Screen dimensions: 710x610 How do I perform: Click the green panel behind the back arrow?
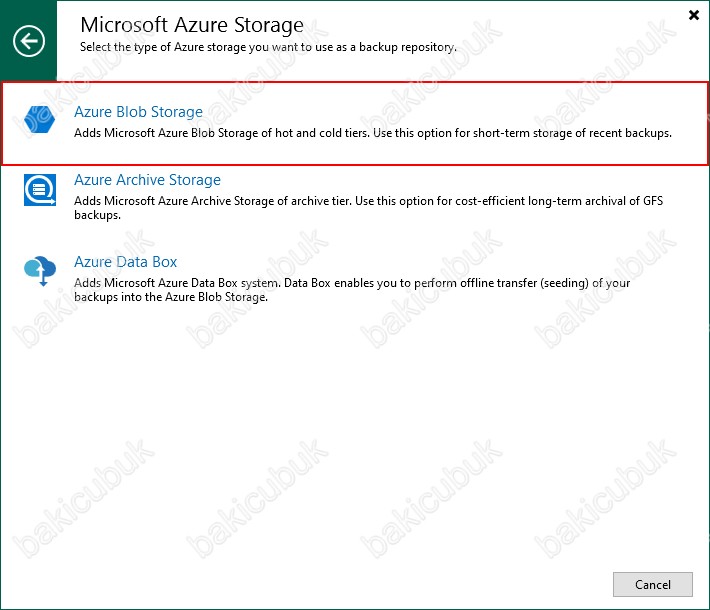click(29, 41)
